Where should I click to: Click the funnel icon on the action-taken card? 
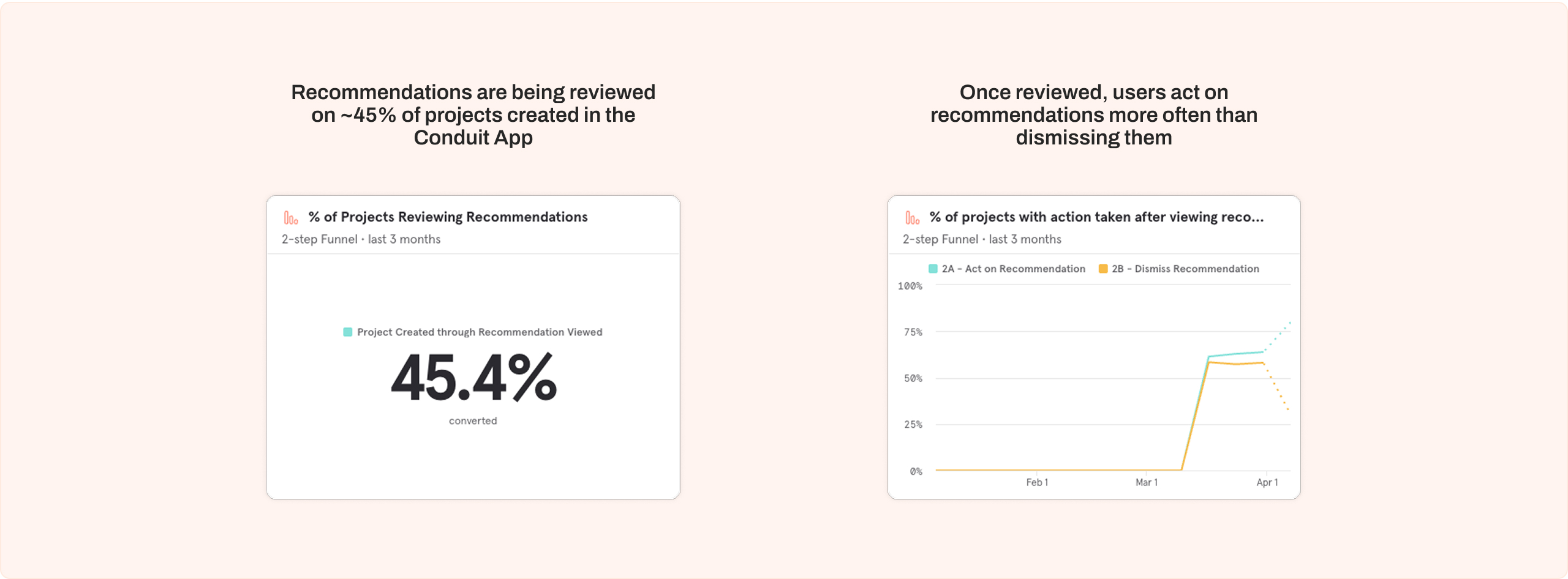click(912, 218)
